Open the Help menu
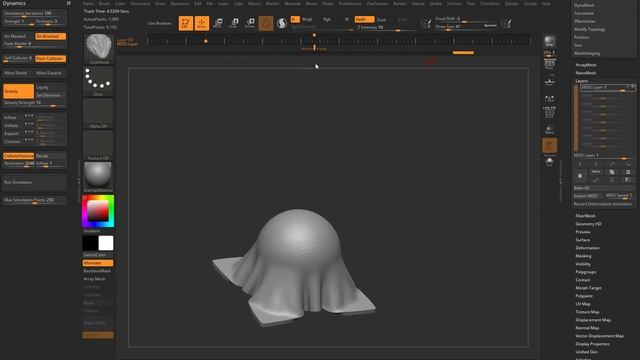640x360 pixels. [546, 3]
